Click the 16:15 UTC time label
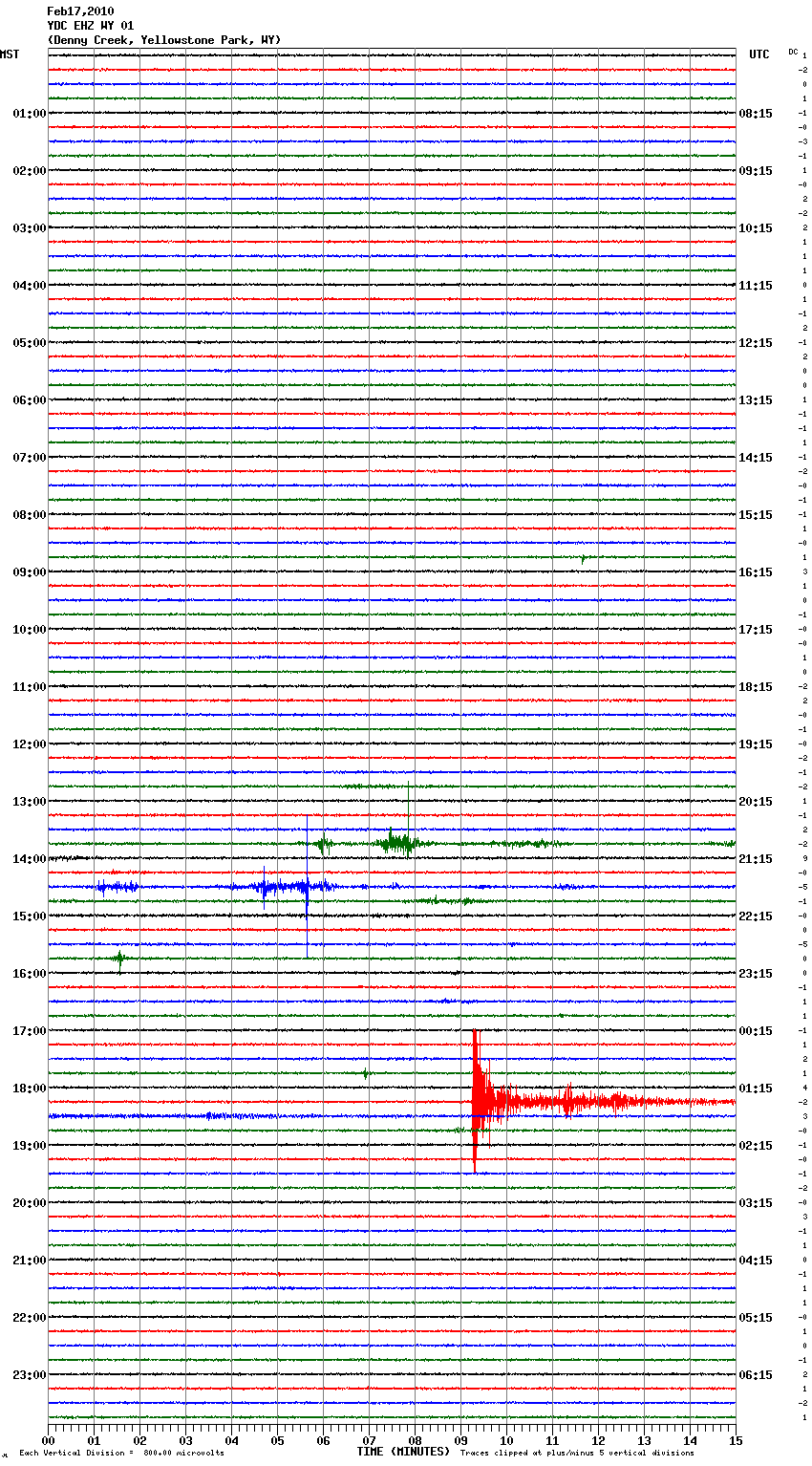812x1466 pixels. 756,572
